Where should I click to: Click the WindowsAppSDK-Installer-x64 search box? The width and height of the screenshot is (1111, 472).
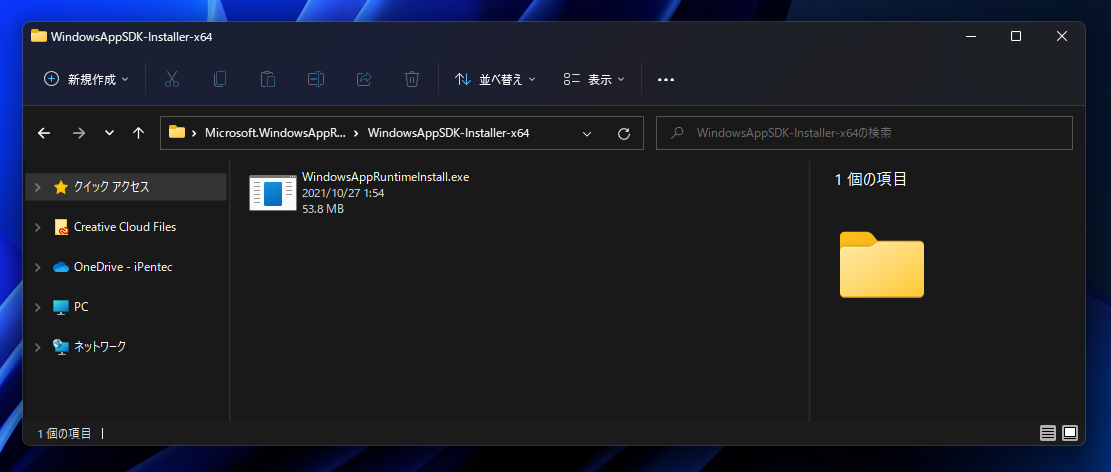tap(864, 133)
